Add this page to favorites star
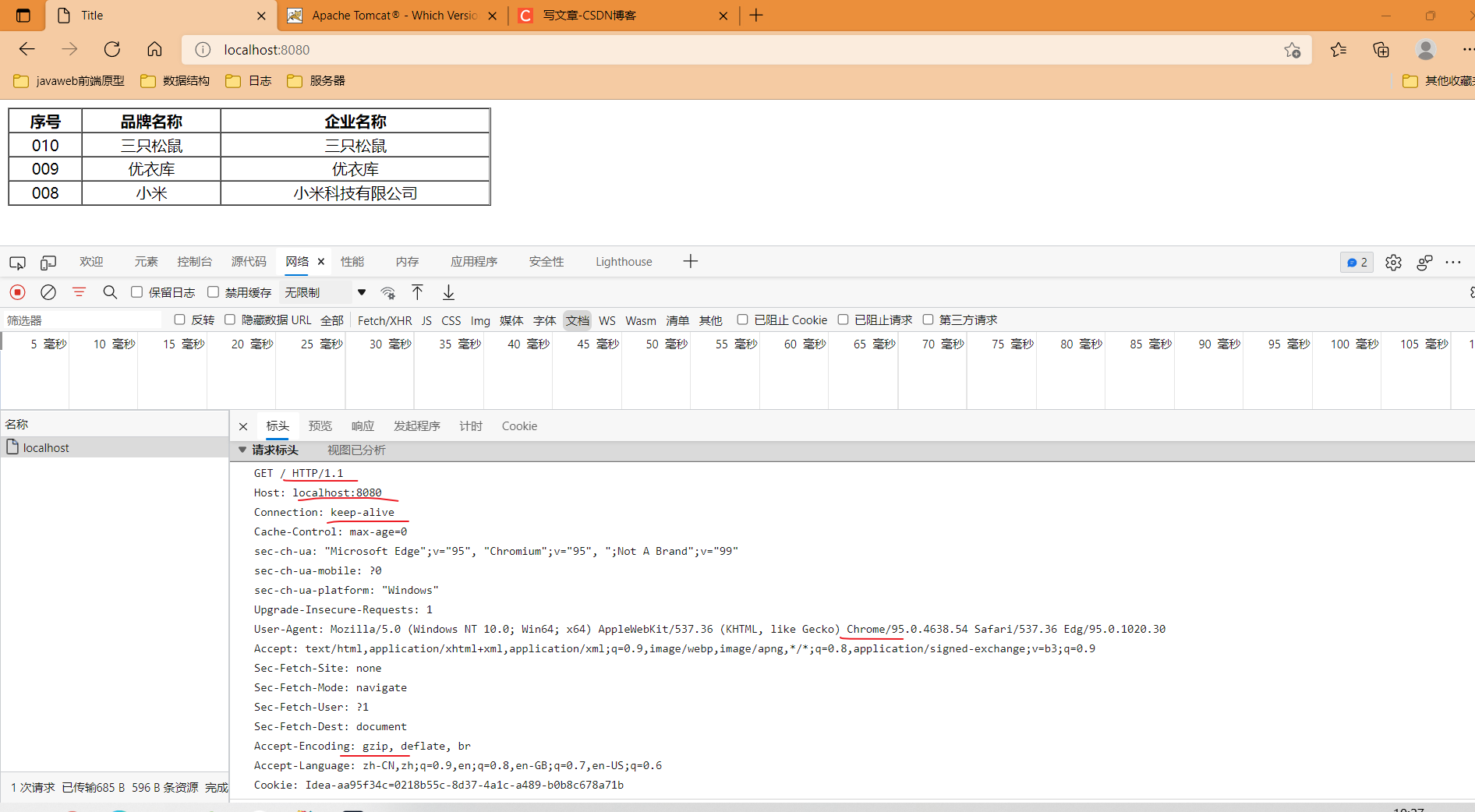The image size is (1475, 812). click(x=1292, y=50)
